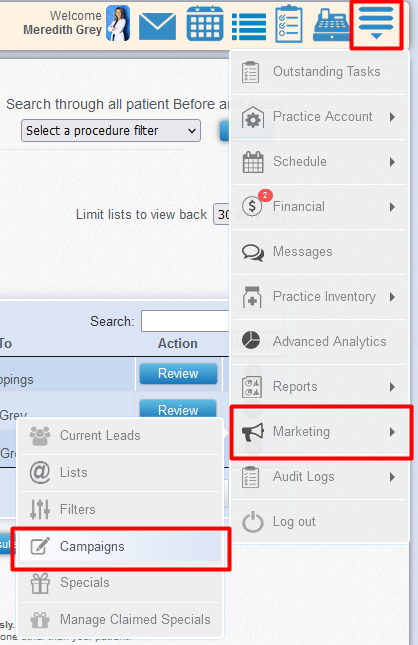The height and width of the screenshot is (645, 418).
Task: Open the hamburger dropdown menu icon
Action: [x=376, y=23]
